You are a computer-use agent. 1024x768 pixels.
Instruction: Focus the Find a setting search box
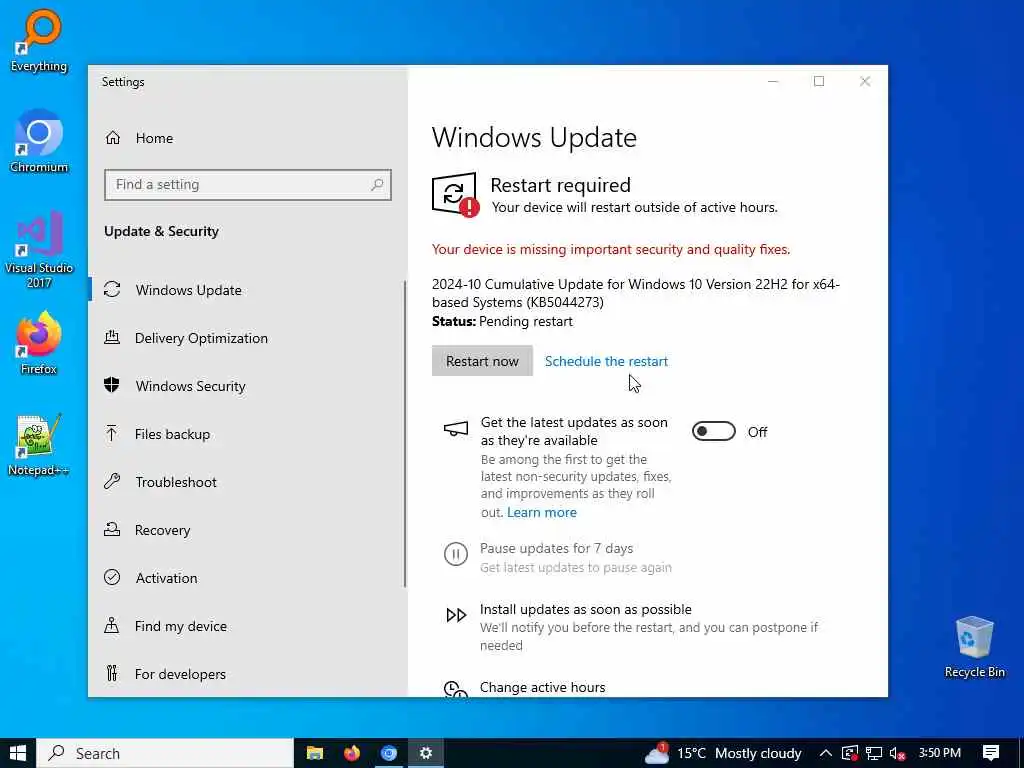pyautogui.click(x=248, y=185)
